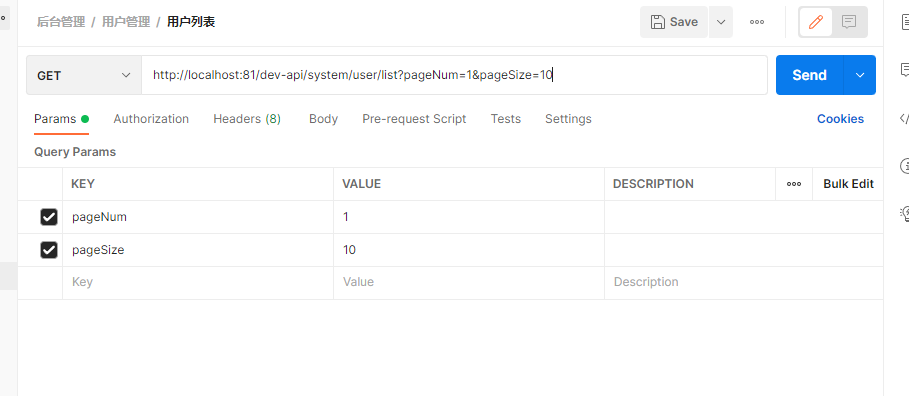The width and height of the screenshot is (909, 396).
Task: Open the Cookies link
Action: pos(840,119)
